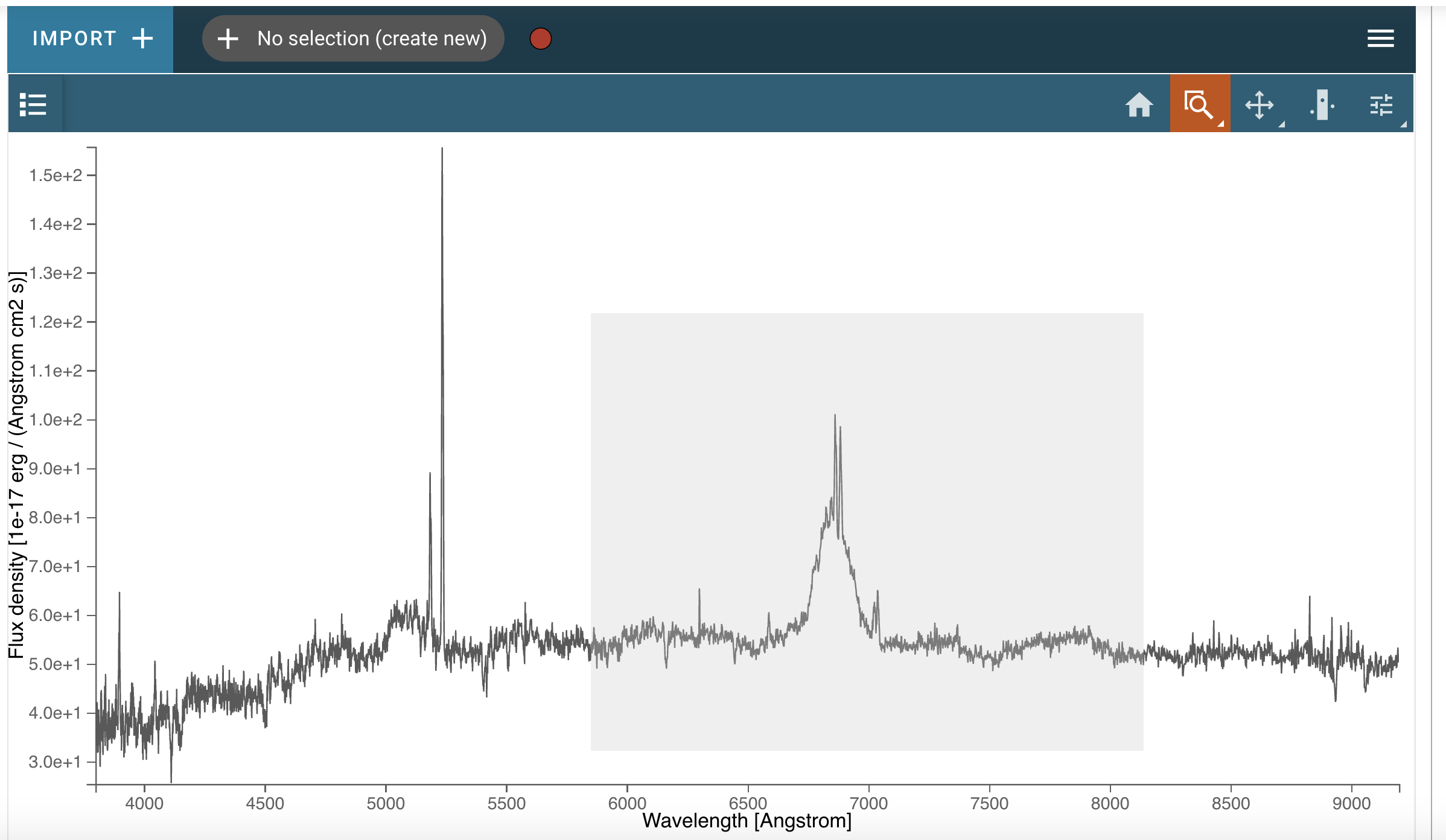Click the 4000 tick label on the wavelength axis
This screenshot has height=840, width=1446.
coord(144,803)
